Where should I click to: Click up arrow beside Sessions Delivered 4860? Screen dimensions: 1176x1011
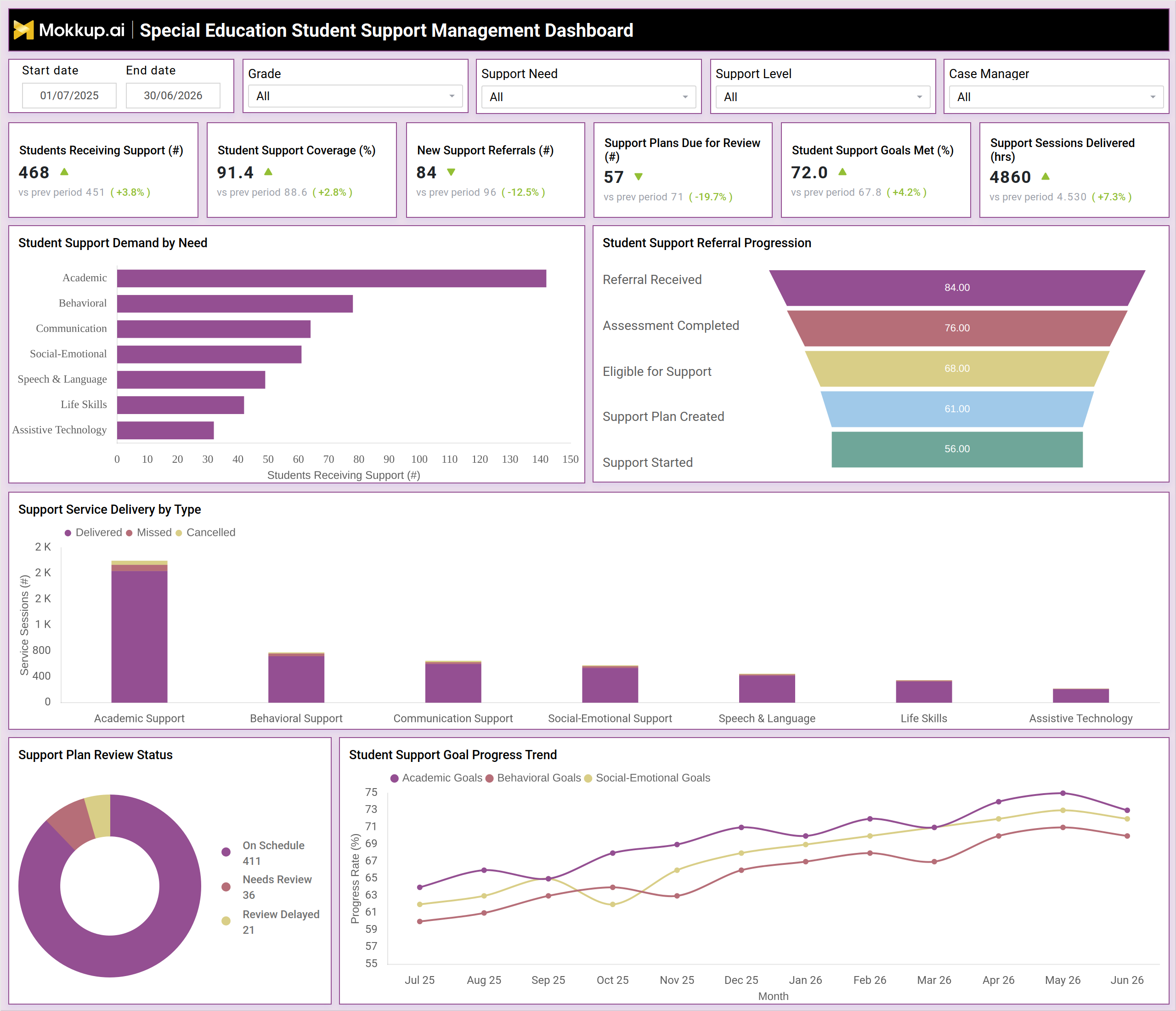pyautogui.click(x=1046, y=176)
